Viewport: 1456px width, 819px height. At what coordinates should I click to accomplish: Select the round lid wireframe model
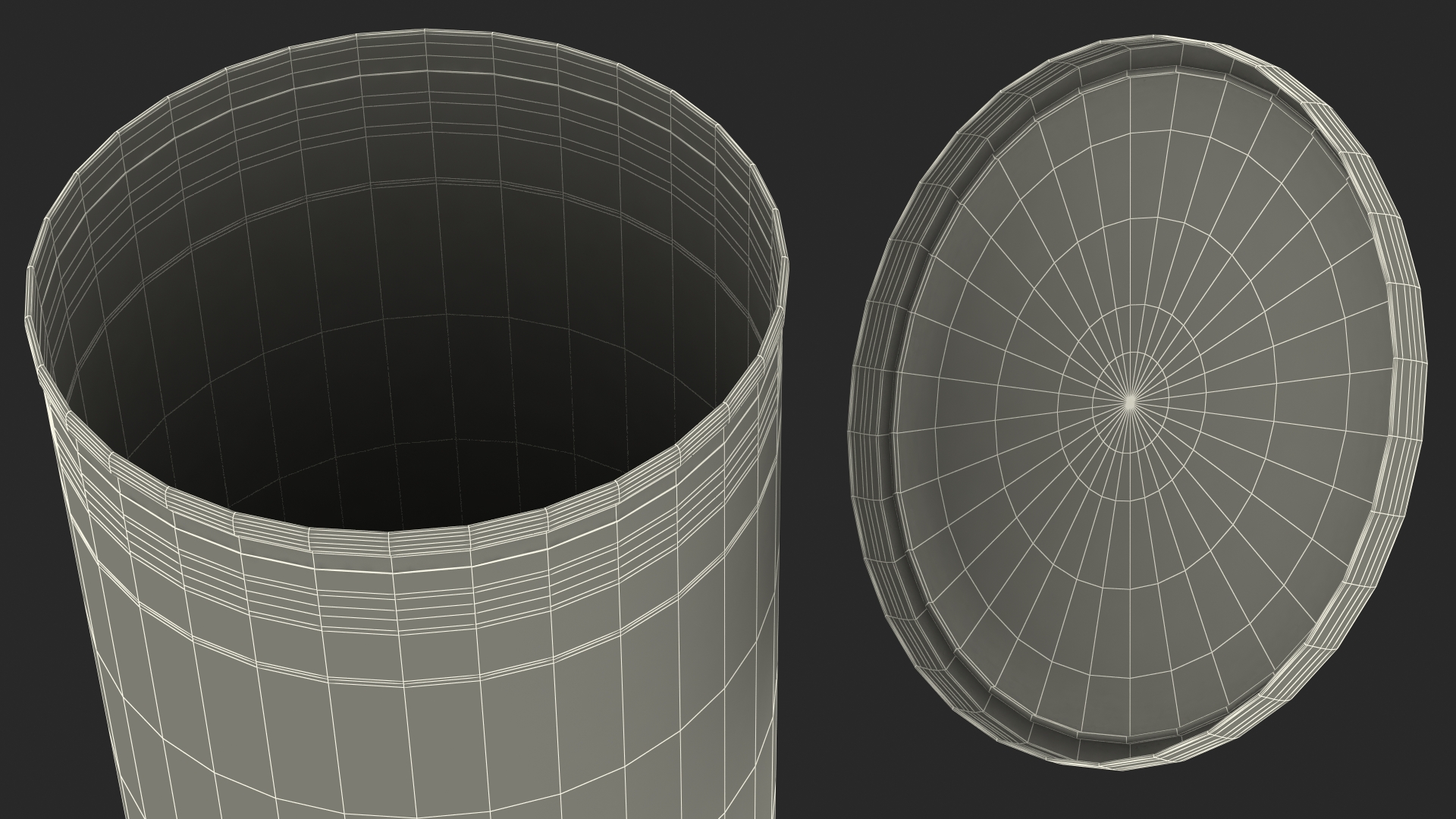[x=1137, y=402]
